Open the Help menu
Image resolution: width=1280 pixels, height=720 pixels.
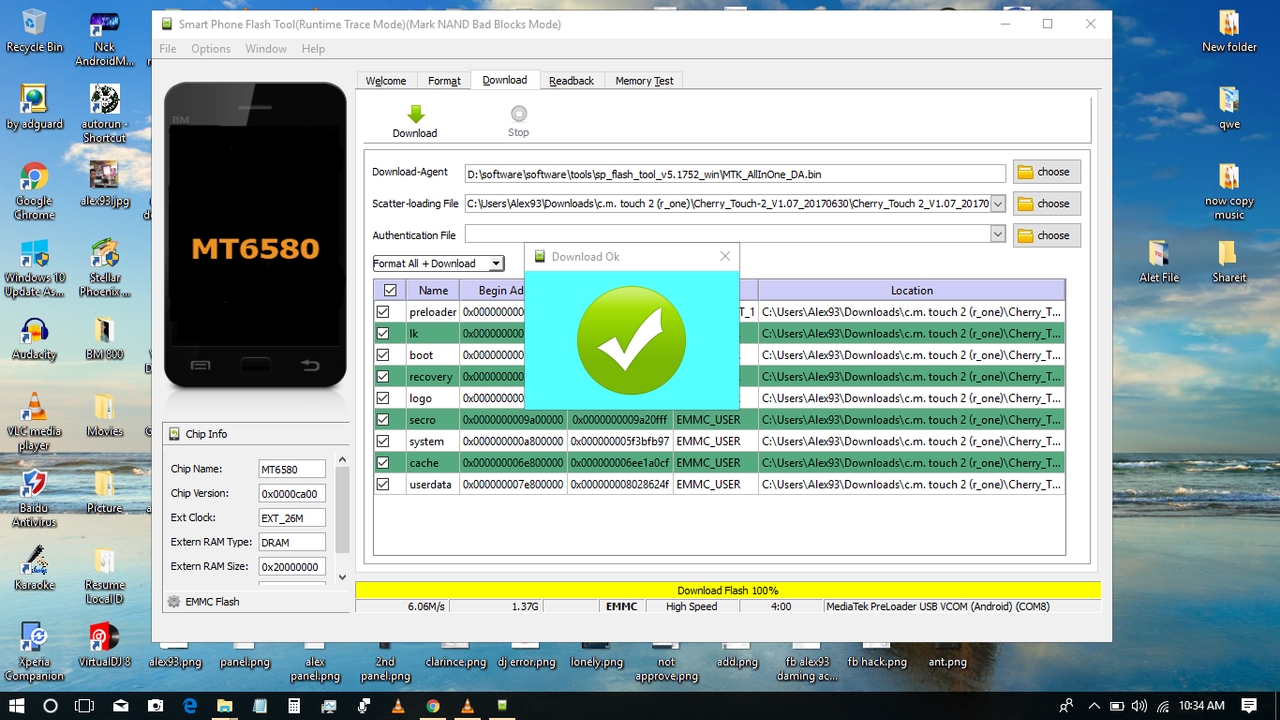(x=313, y=48)
